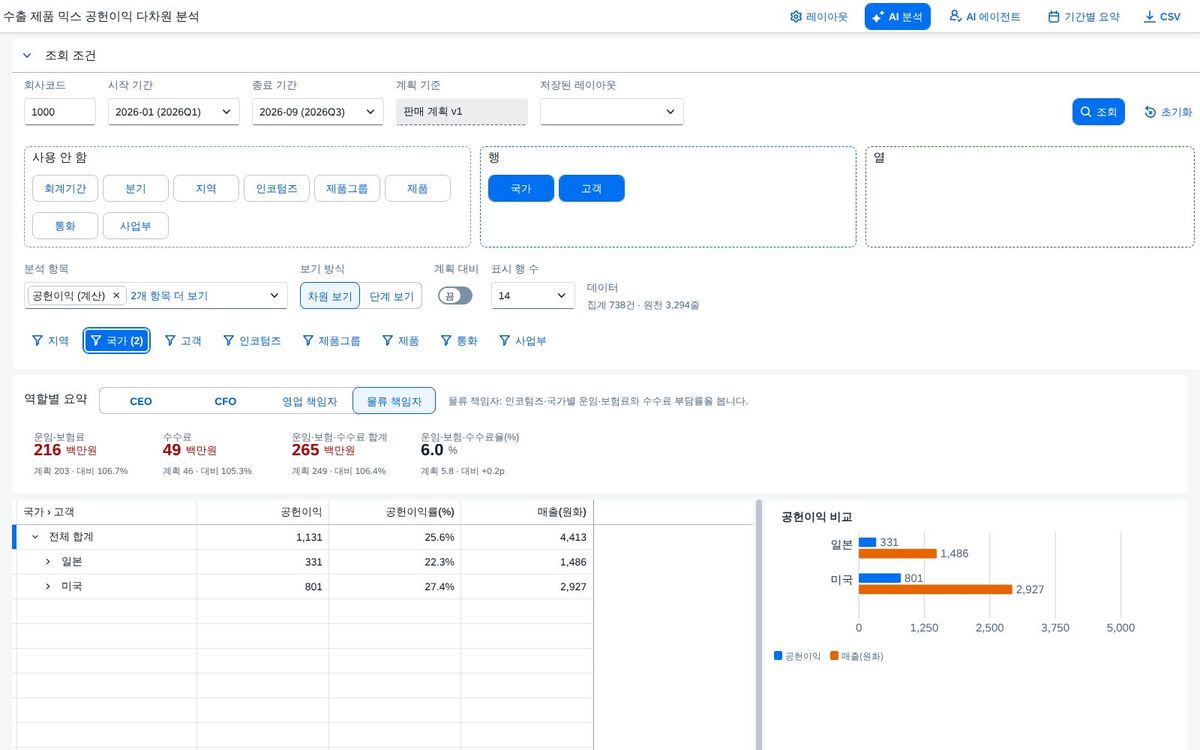Click the 국가 chip in 행 area
Screen dimensions: 1200x750
(521, 188)
